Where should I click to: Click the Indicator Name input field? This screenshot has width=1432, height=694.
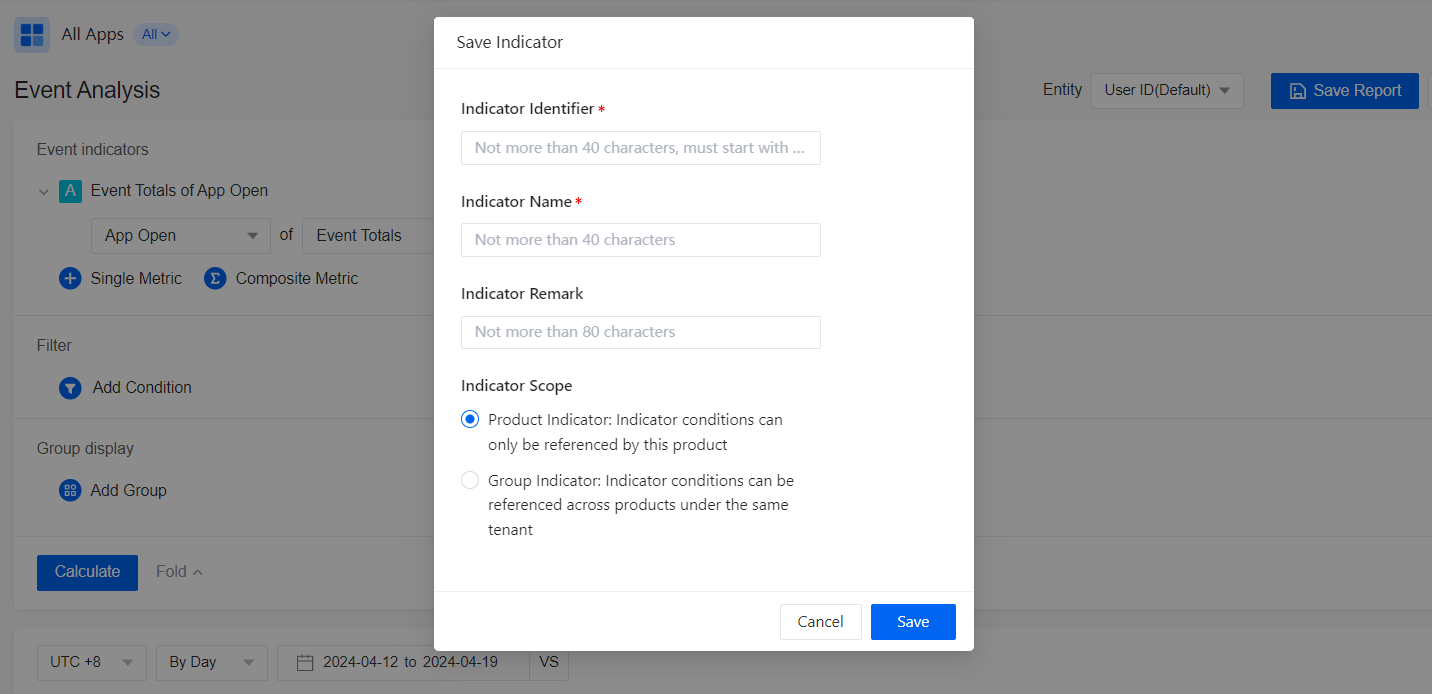pyautogui.click(x=640, y=240)
